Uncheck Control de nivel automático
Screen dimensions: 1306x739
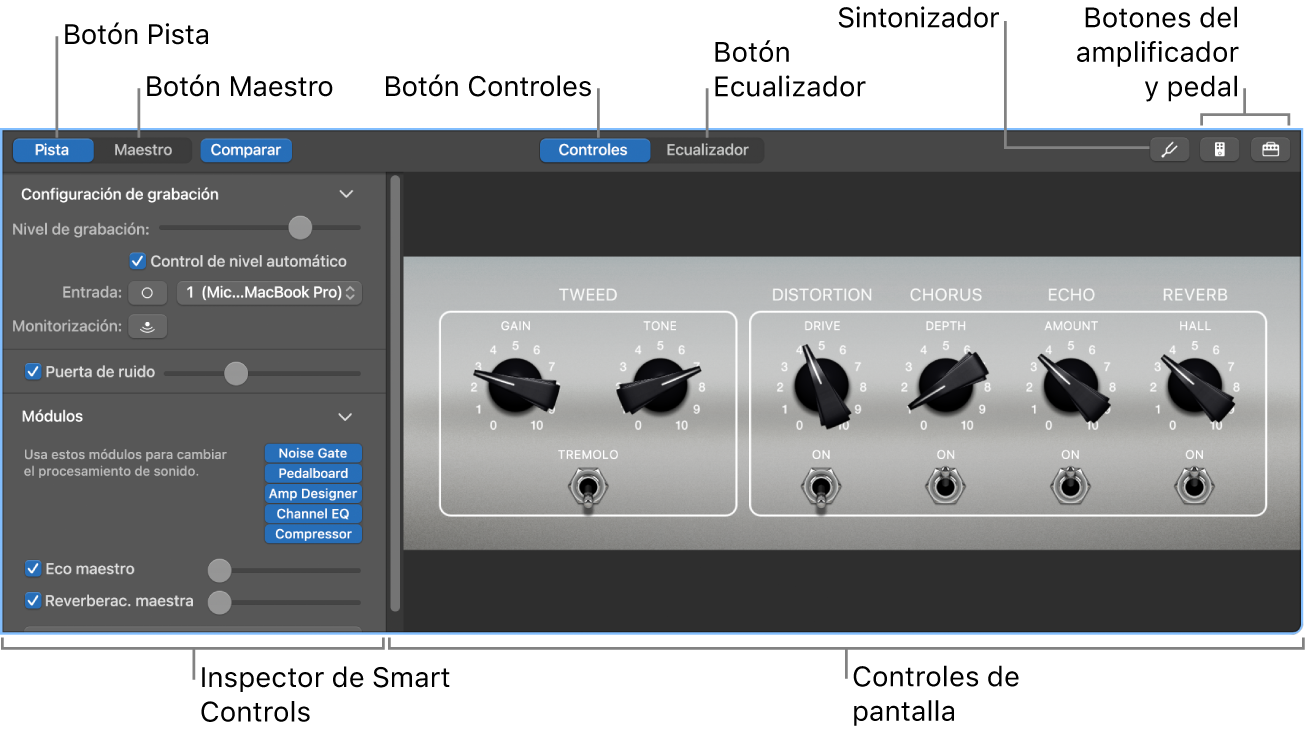coord(136,261)
